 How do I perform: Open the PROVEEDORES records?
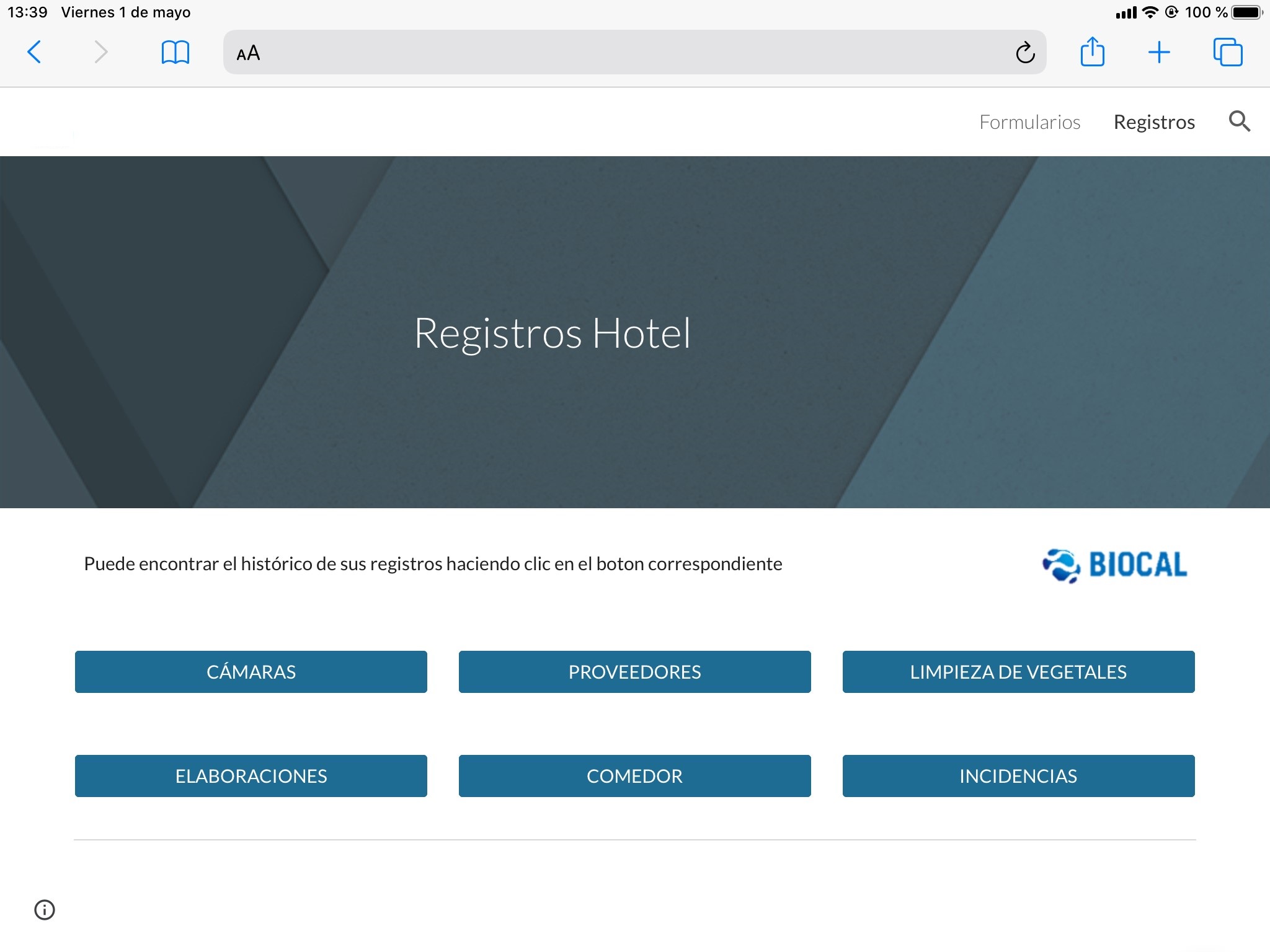tap(634, 672)
